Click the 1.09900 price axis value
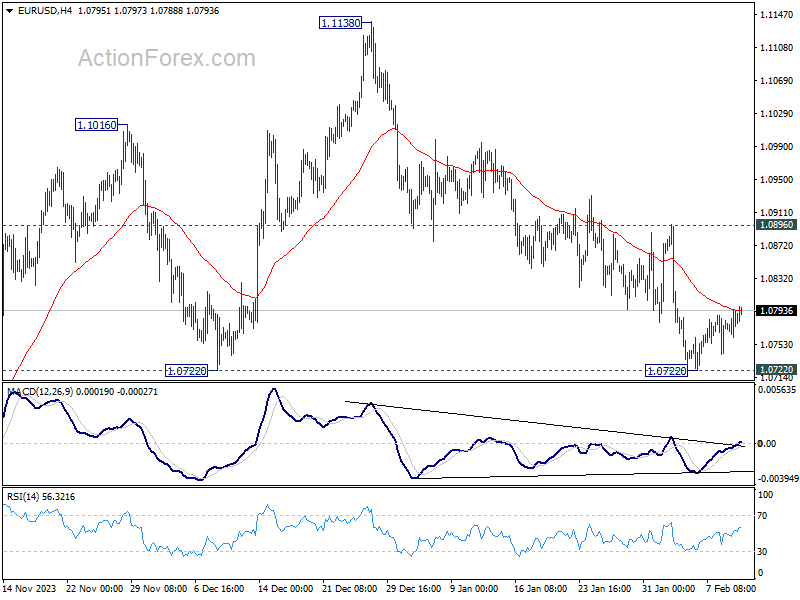Viewport: 800px width, 600px height. tap(777, 147)
